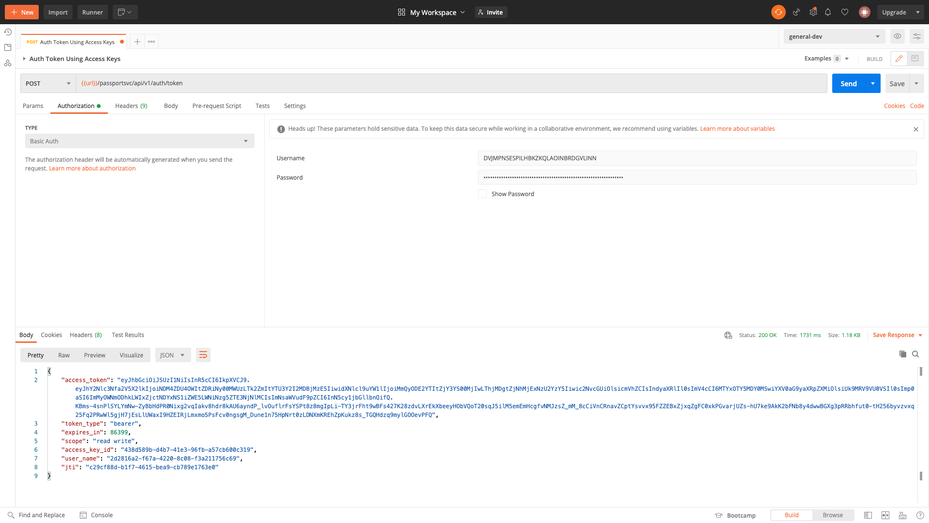Follow the Learn more about variables link
929x523 pixels.
pos(737,129)
